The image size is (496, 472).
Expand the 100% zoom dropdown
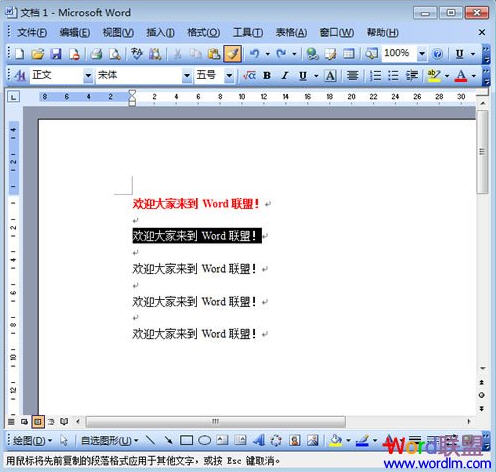point(422,54)
